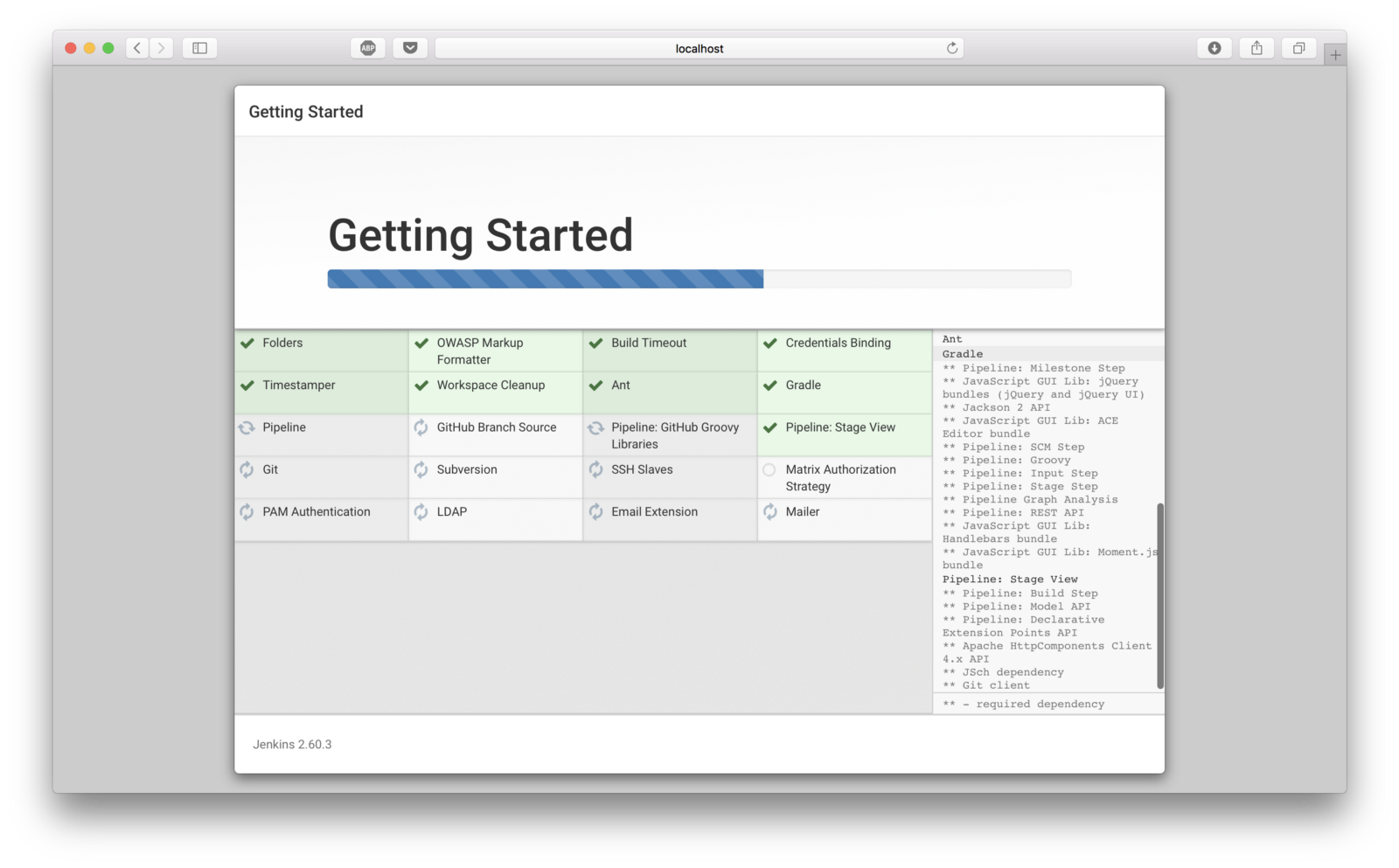Viewport: 1399px width, 868px height.
Task: Click the checkmark beside Pipeline: Stage View
Action: click(770, 427)
